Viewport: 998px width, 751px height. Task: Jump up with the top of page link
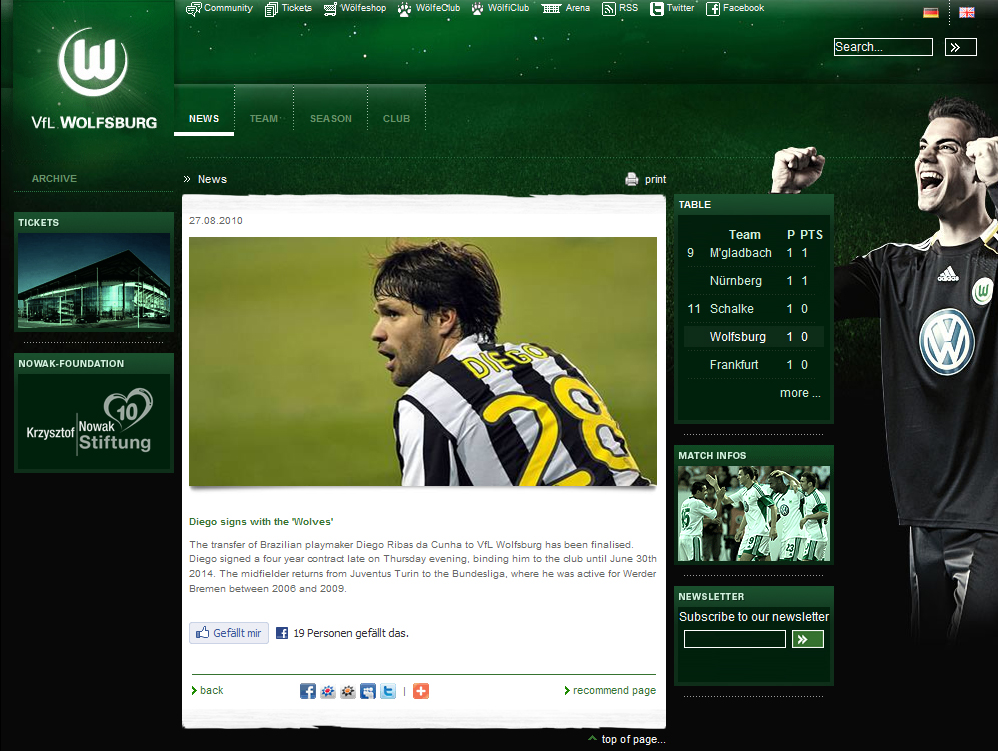click(x=627, y=740)
